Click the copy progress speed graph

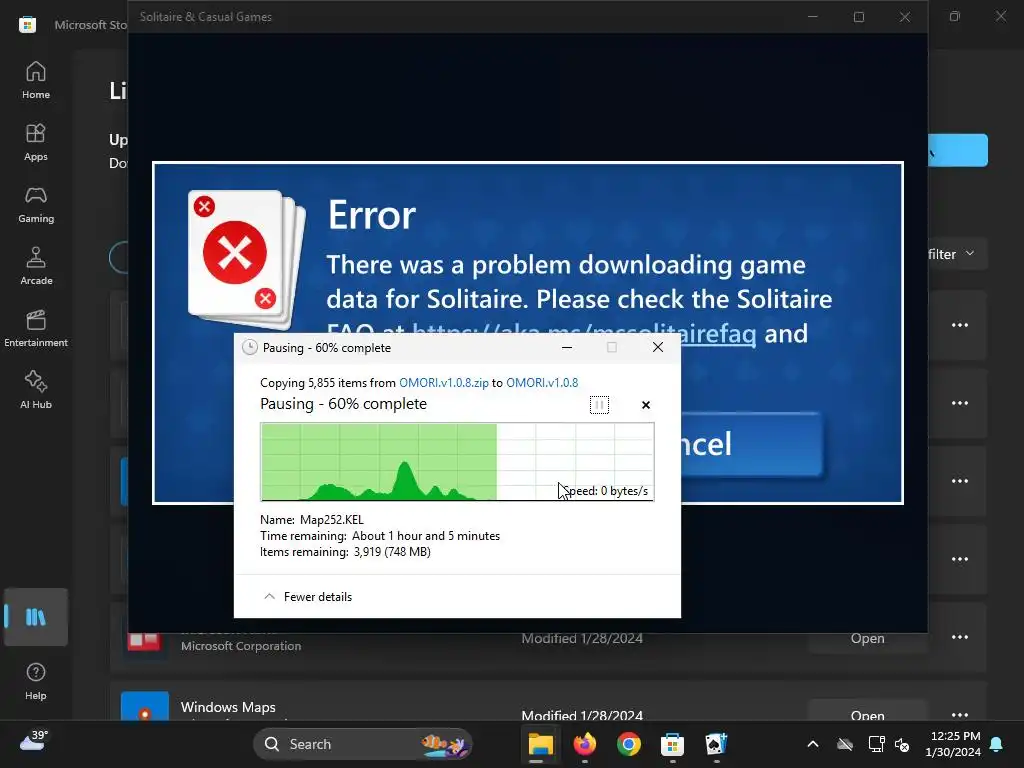[x=457, y=462]
